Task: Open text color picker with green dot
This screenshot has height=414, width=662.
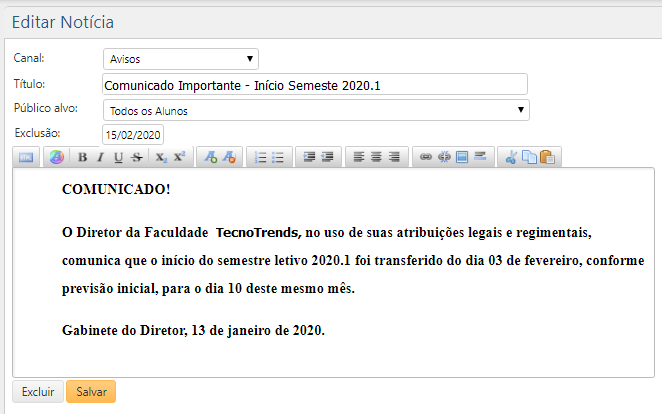Action: click(211, 157)
